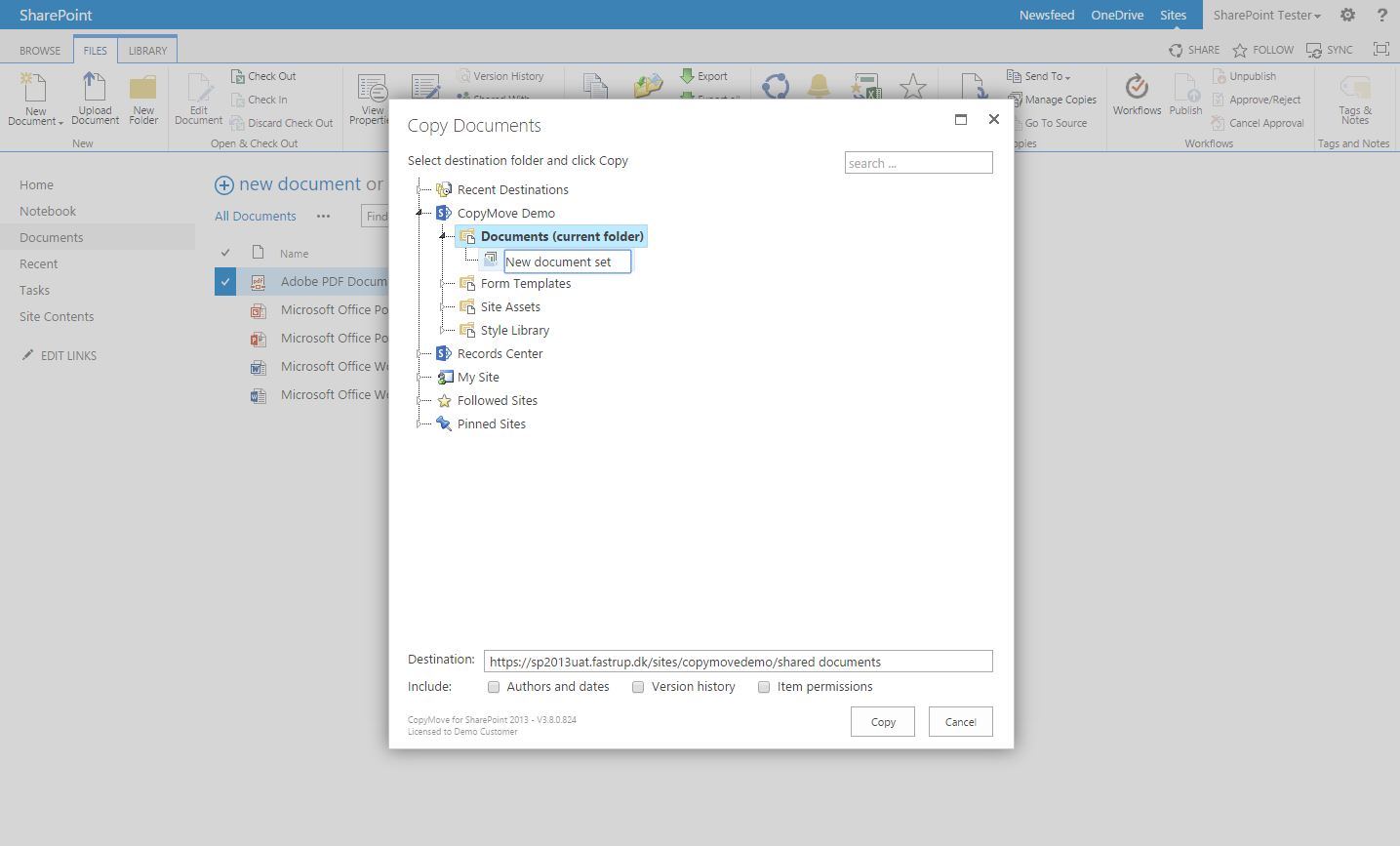The image size is (1400, 846).
Task: Collapse the Documents (current folder) node
Action: 444,236
